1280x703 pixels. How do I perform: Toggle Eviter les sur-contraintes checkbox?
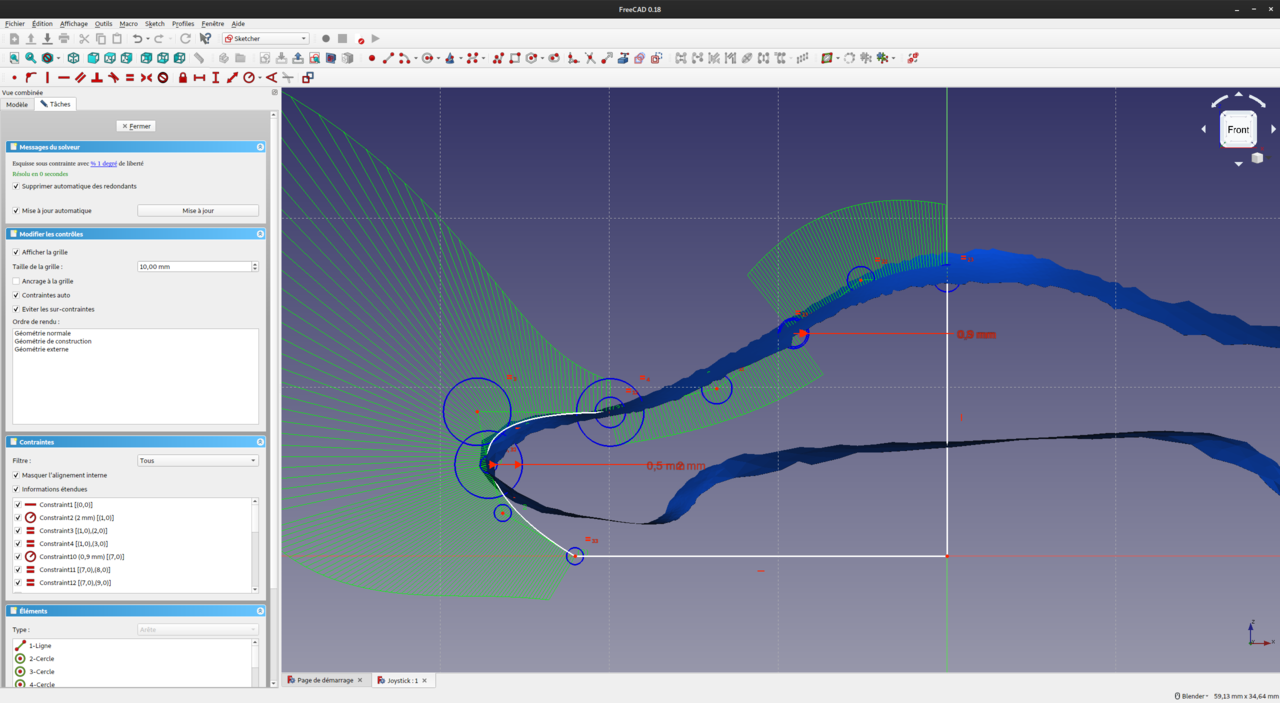pyautogui.click(x=16, y=309)
